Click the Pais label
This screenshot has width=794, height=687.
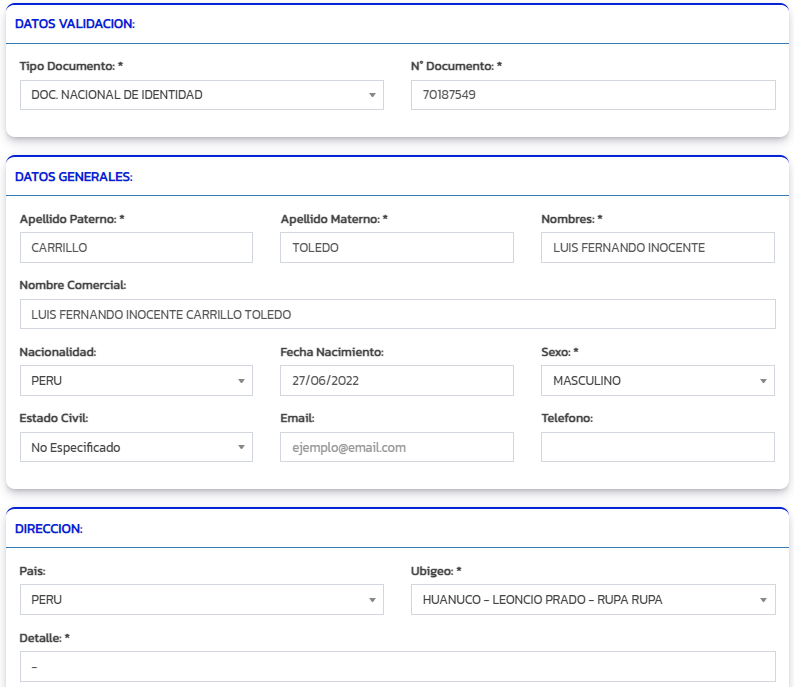(32, 571)
